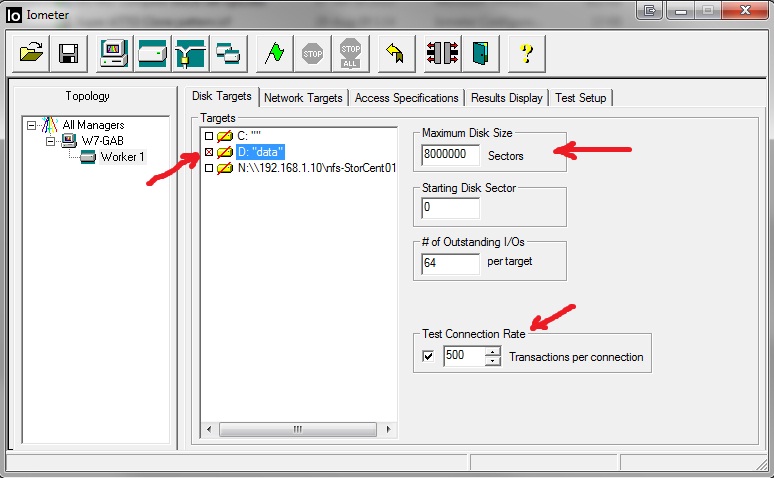Viewport: 774px width, 478px height.
Task: Select W7-GAB manager in topology
Action: click(102, 141)
